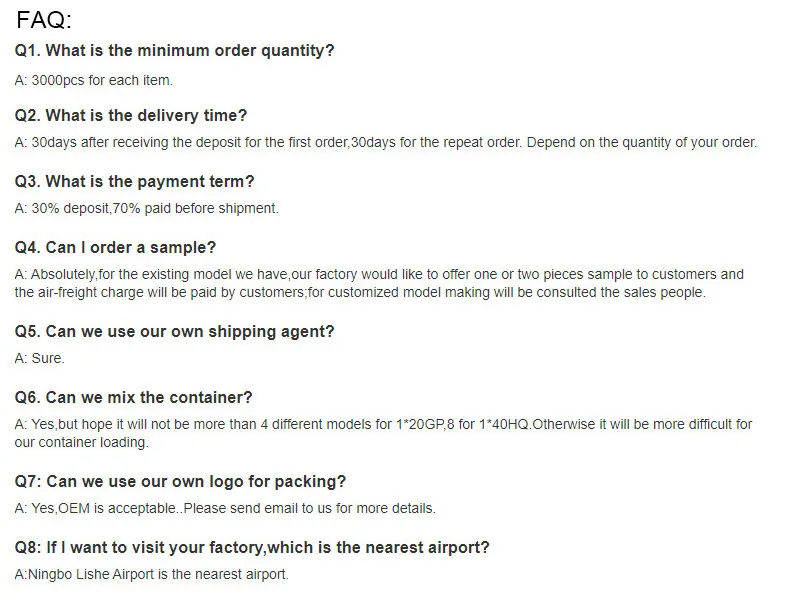Click the 'our container loading' line
Viewport: 800px width, 600px height.
pyautogui.click(x=81, y=442)
